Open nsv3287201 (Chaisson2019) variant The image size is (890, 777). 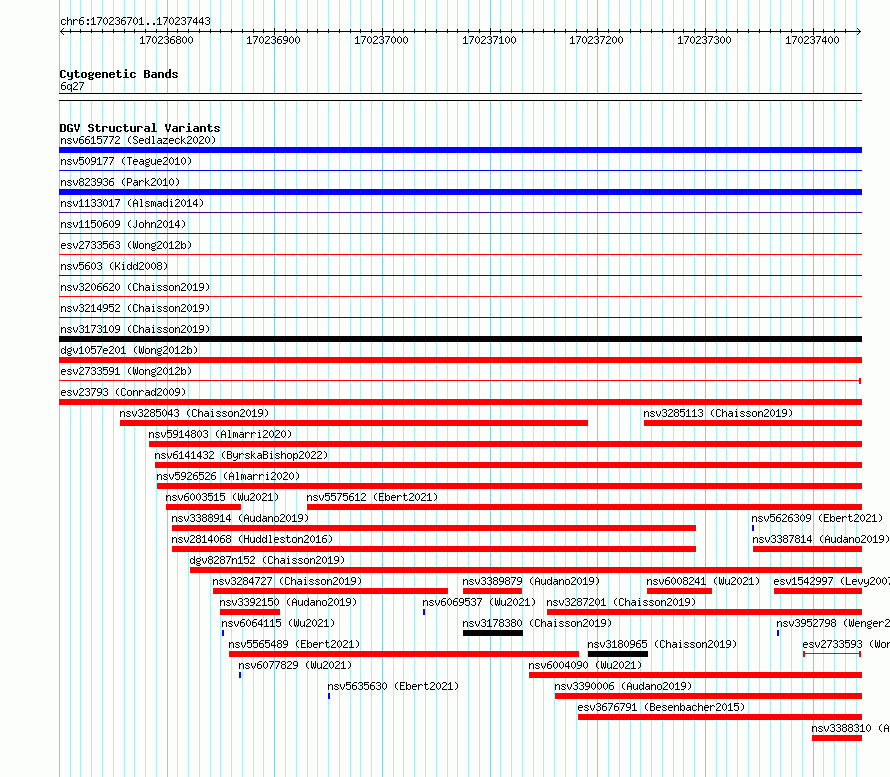coord(621,602)
